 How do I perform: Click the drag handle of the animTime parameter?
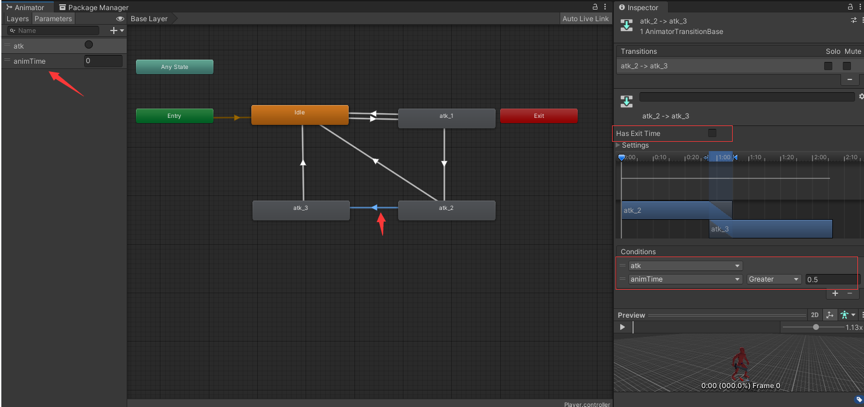tap(7, 61)
